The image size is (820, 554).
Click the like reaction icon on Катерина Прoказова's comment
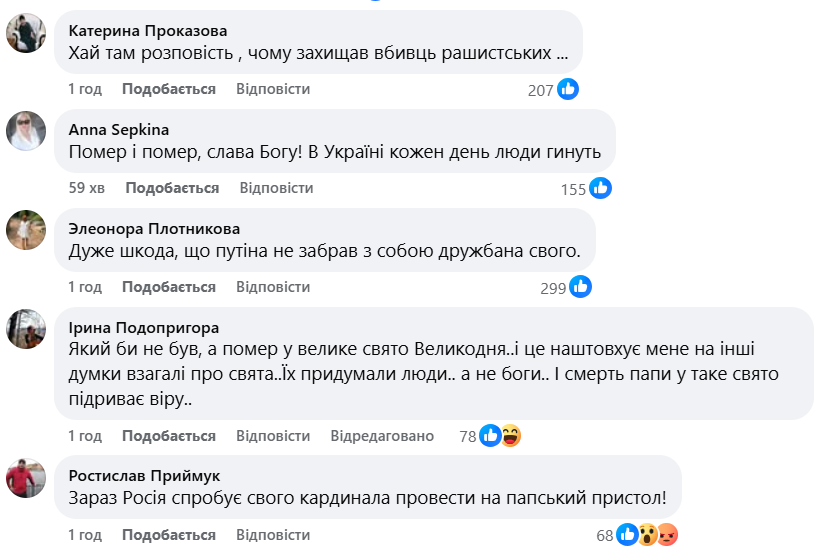568,89
